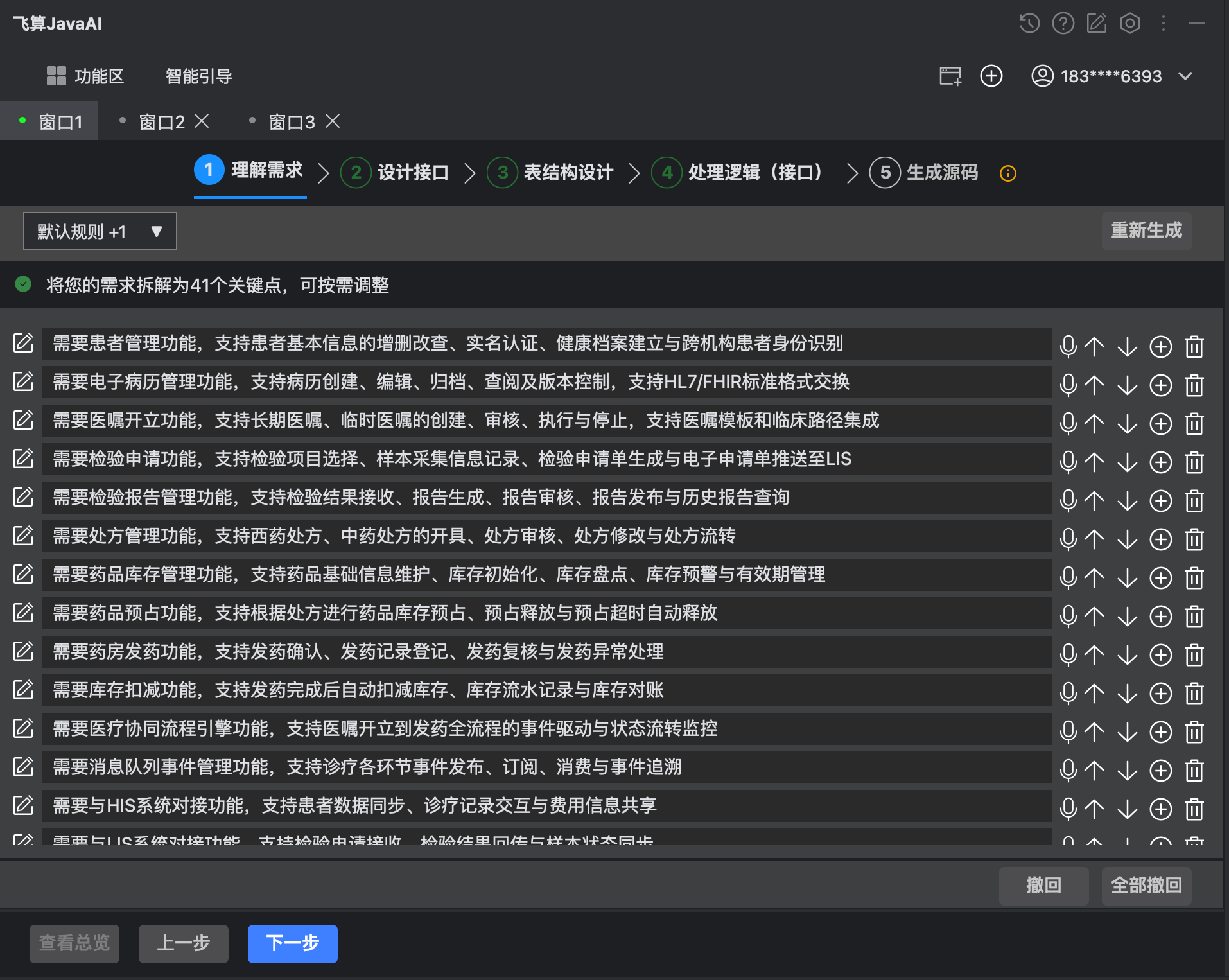This screenshot has height=980, width=1229.
Task: Click the add plus circle icon near account
Action: (991, 76)
